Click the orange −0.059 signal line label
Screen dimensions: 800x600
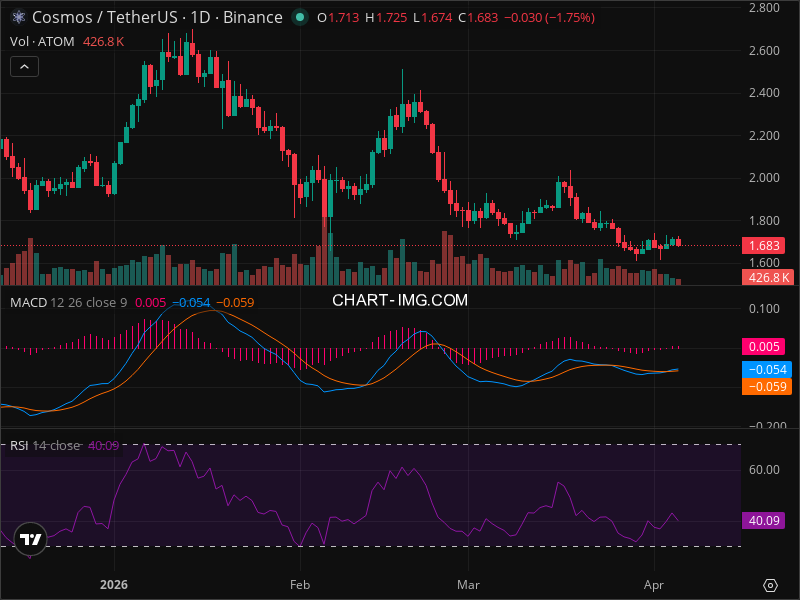point(767,387)
